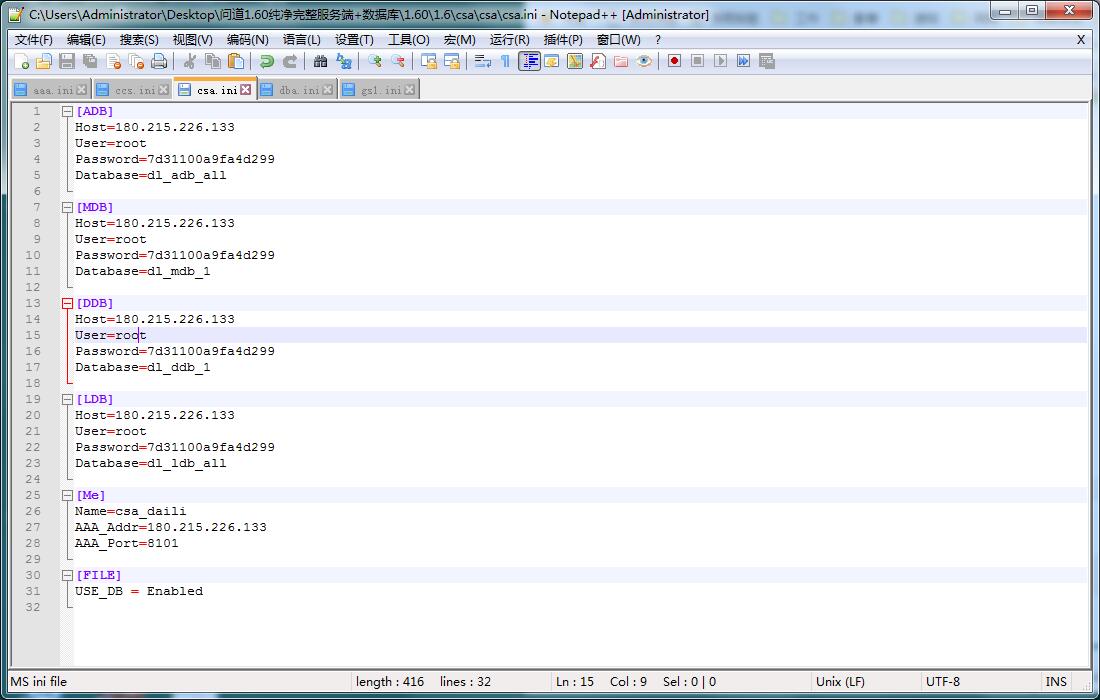Toggle show all characters pilcrow icon
This screenshot has height=700, width=1100.
[x=505, y=62]
